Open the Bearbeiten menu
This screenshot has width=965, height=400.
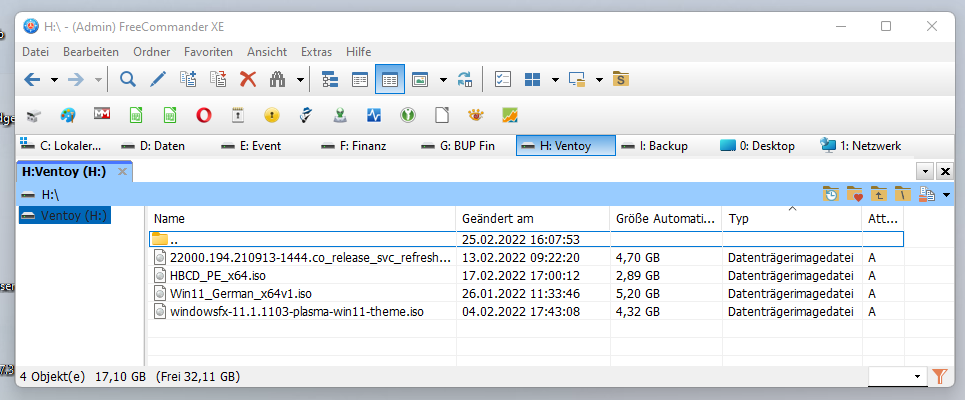[90, 52]
